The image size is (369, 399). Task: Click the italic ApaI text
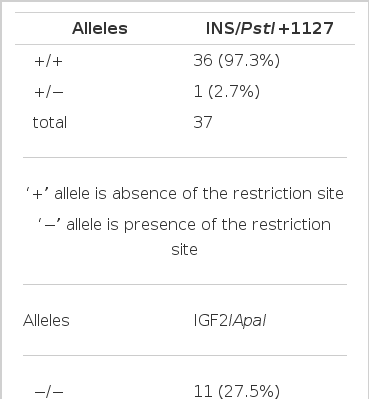click(x=249, y=321)
